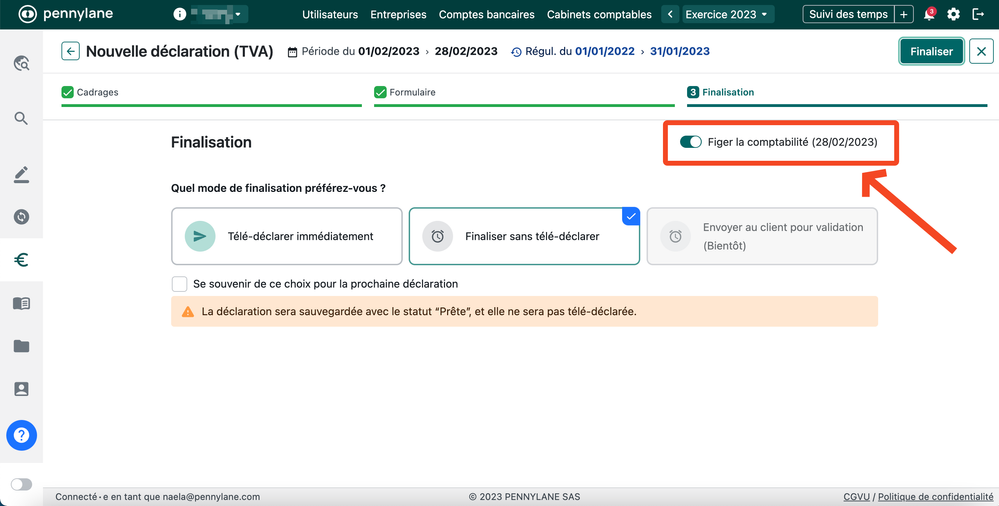
Task: Click the notifications bell icon
Action: tap(929, 15)
